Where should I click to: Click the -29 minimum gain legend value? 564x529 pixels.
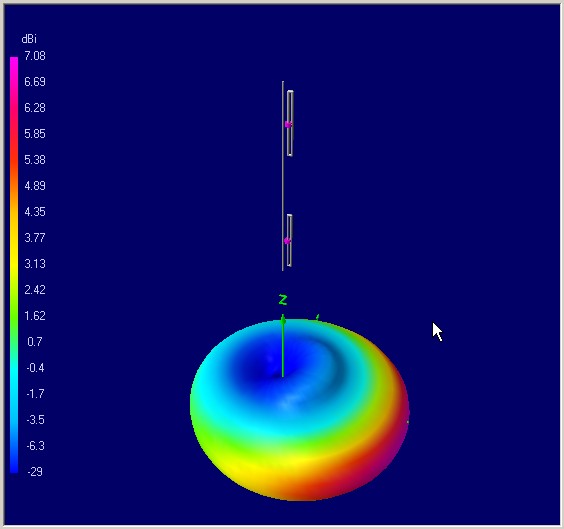(x=35, y=471)
